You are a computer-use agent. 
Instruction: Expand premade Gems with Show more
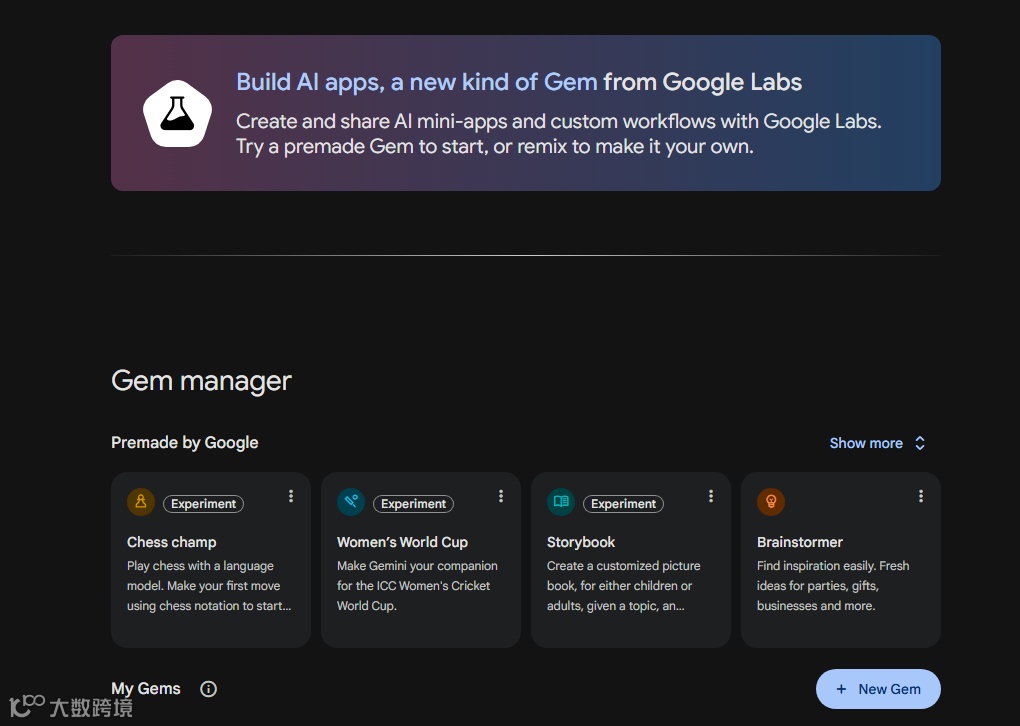tap(866, 443)
